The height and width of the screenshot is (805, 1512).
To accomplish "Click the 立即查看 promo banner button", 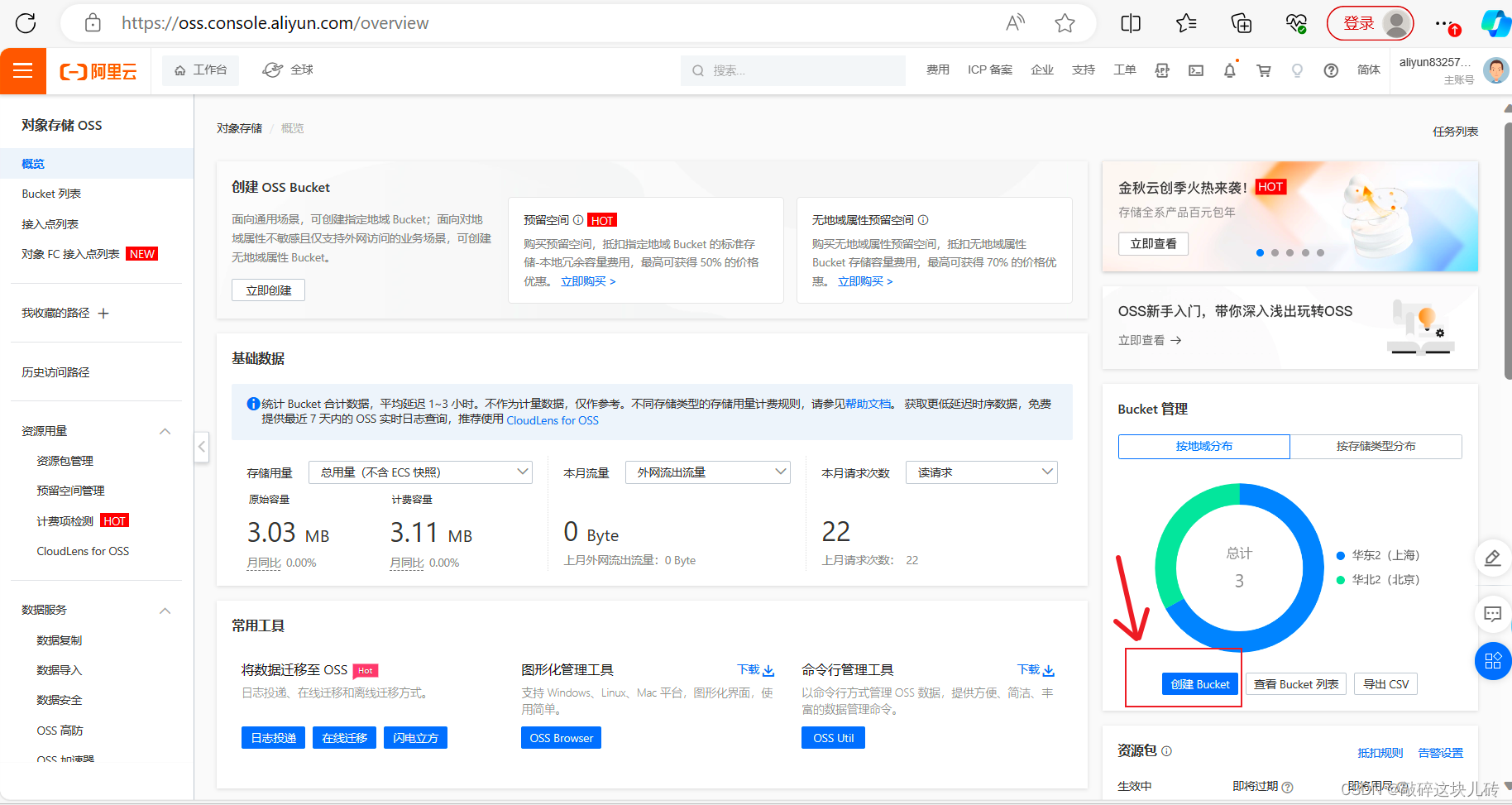I will point(1153,244).
